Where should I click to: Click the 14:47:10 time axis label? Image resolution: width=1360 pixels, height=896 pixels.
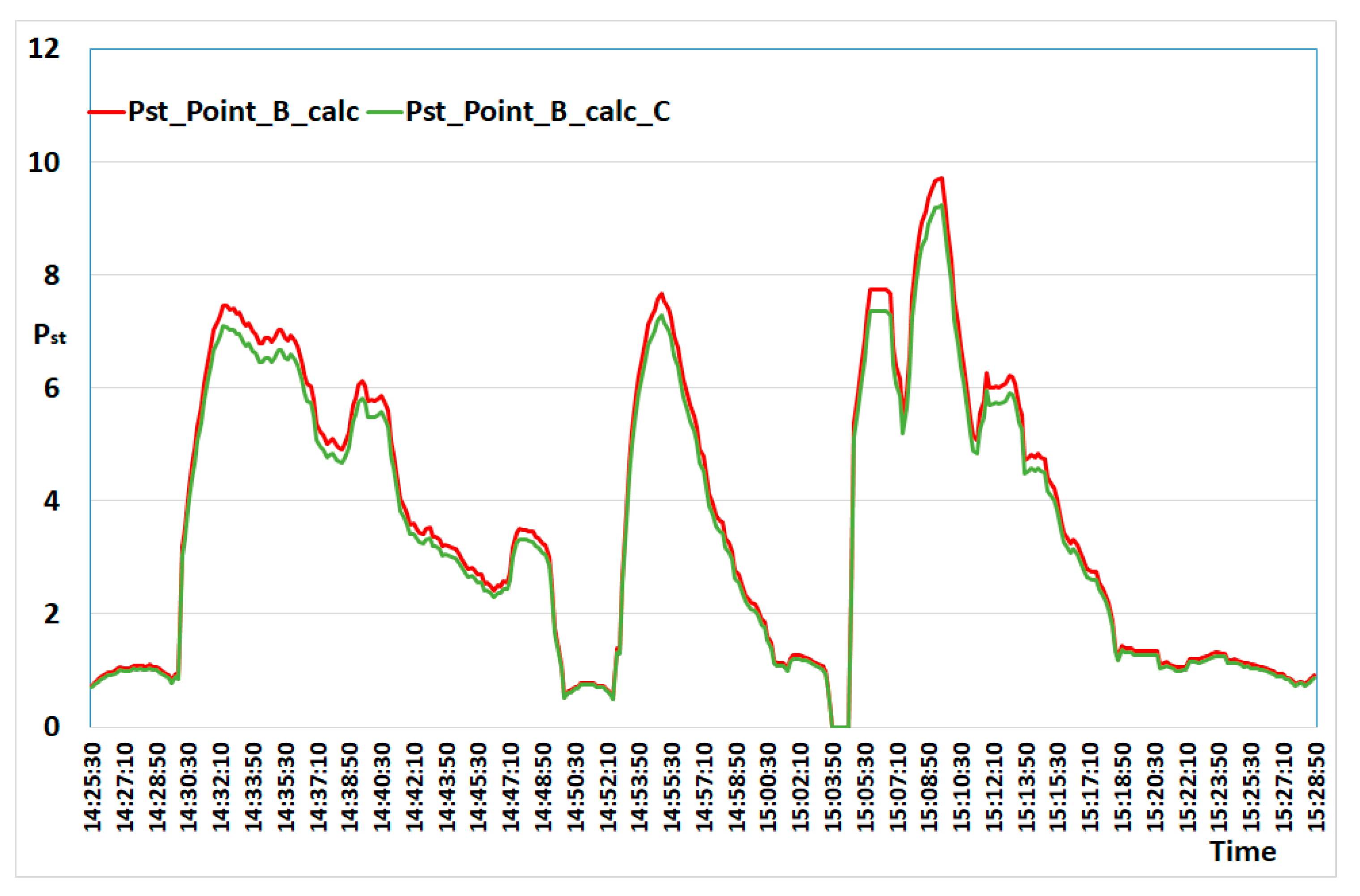pos(511,787)
